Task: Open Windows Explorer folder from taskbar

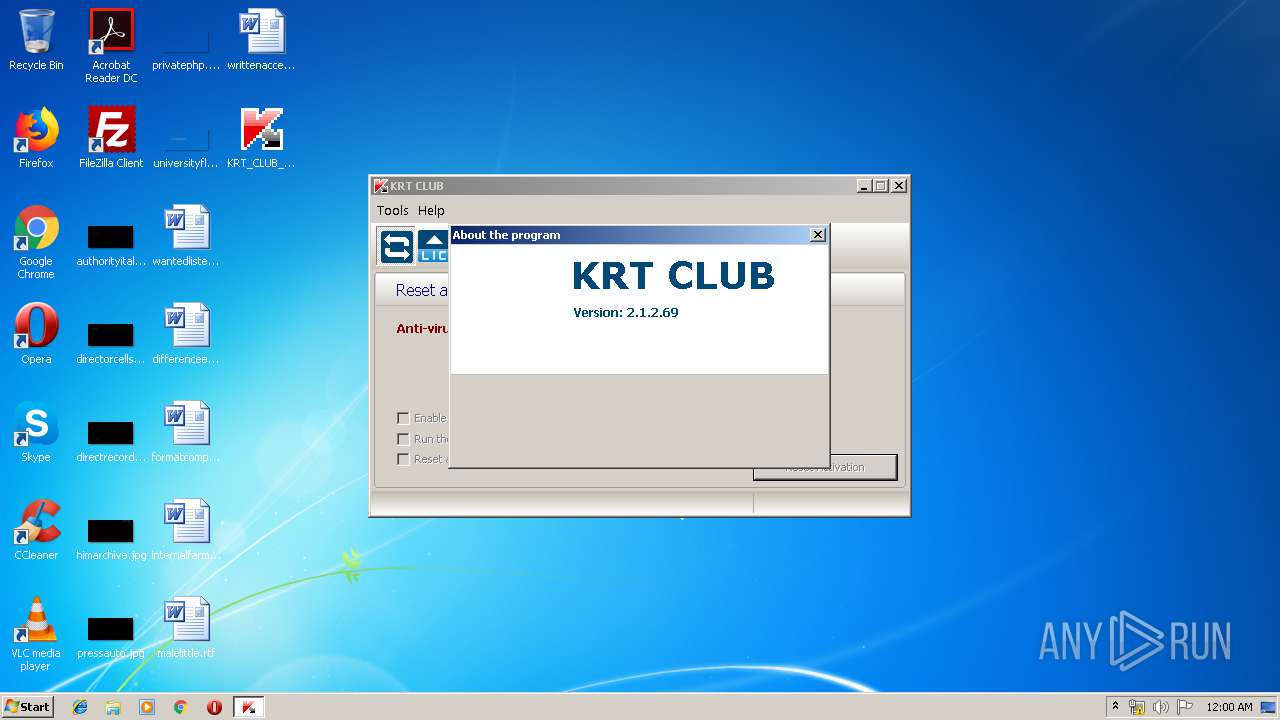Action: [113, 707]
